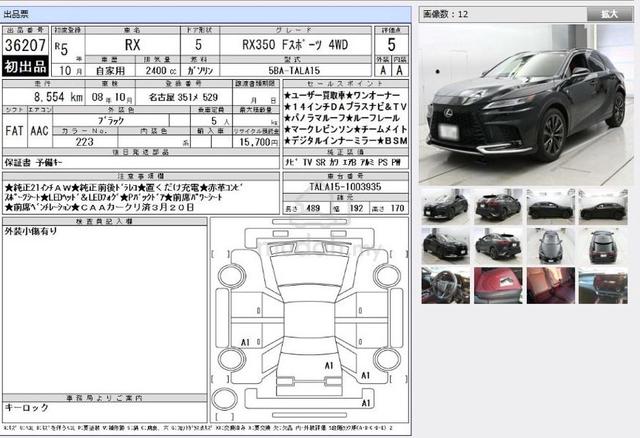
Task: Click the 車輌品よりご案内 section header
Action: [x=104, y=398]
